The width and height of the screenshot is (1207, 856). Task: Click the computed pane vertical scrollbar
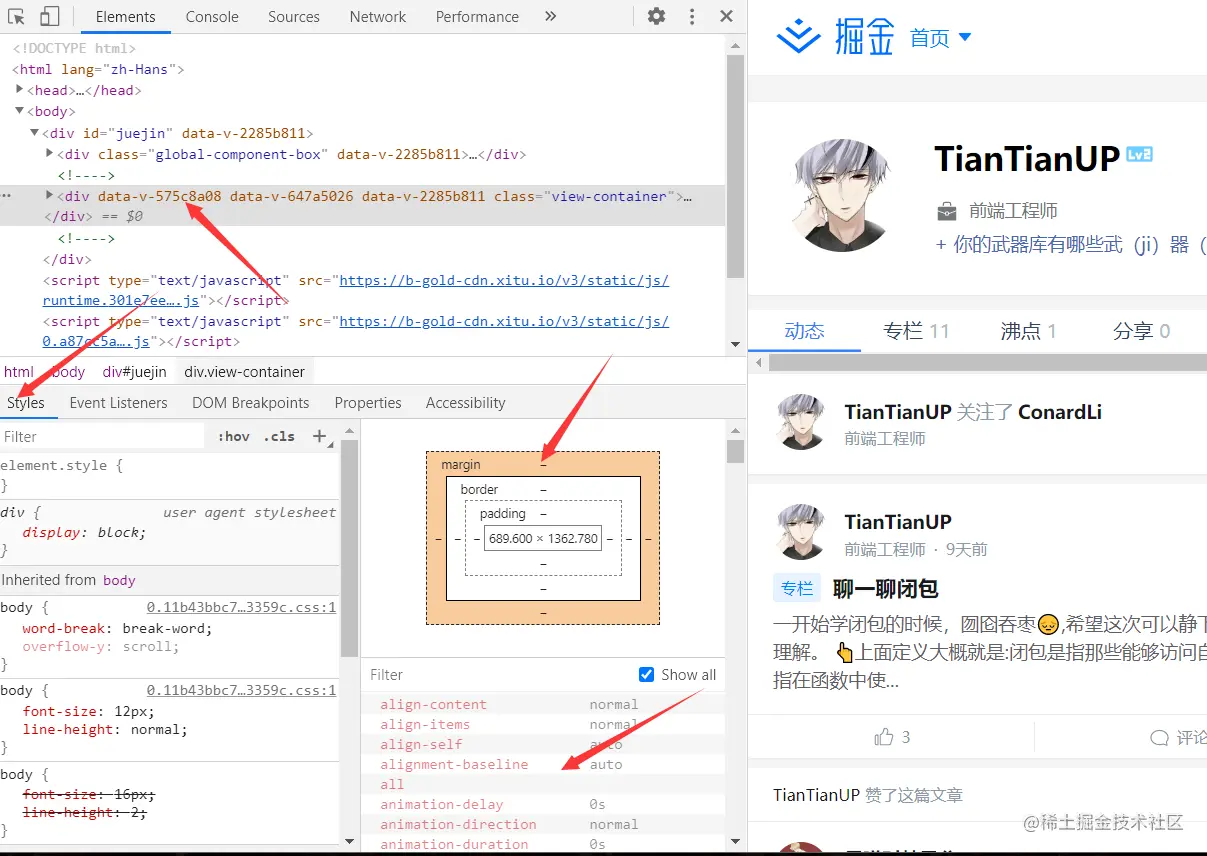click(x=735, y=451)
